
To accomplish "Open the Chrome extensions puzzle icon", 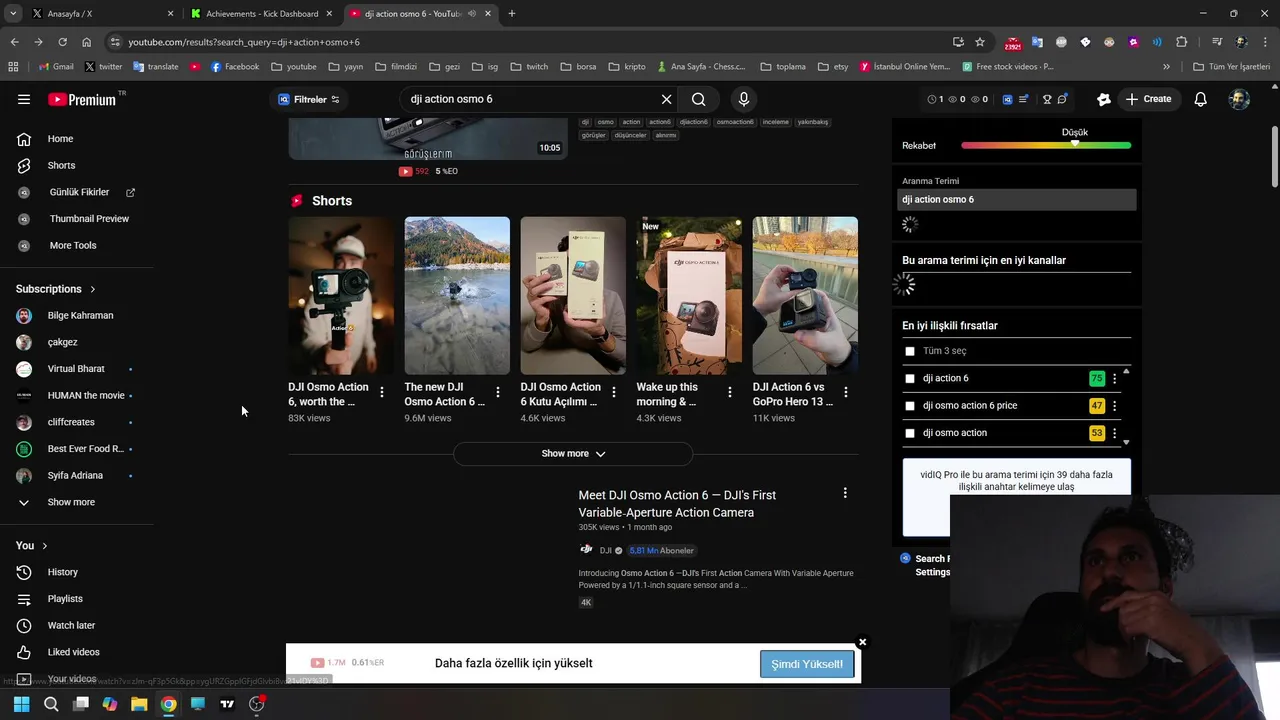I will (1182, 42).
